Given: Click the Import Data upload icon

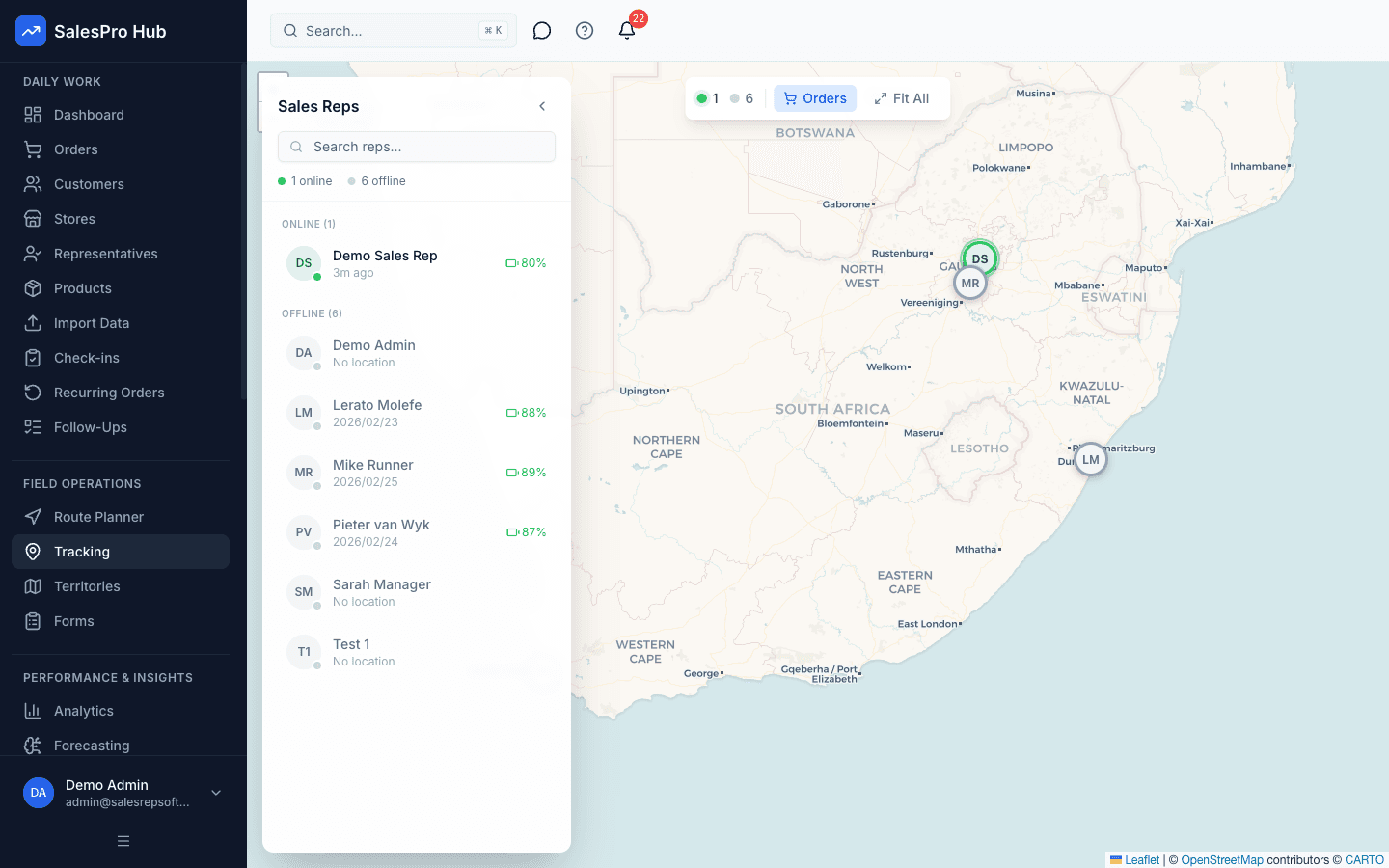Looking at the screenshot, I should tap(33, 323).
